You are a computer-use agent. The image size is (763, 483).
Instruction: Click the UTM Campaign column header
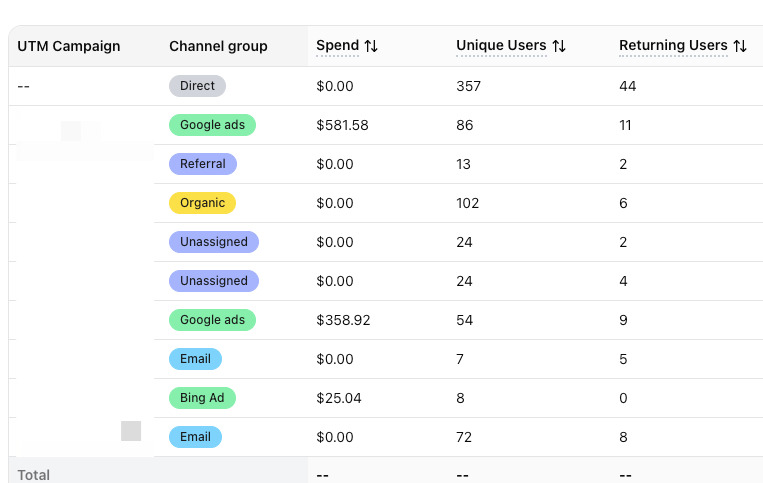tap(69, 46)
